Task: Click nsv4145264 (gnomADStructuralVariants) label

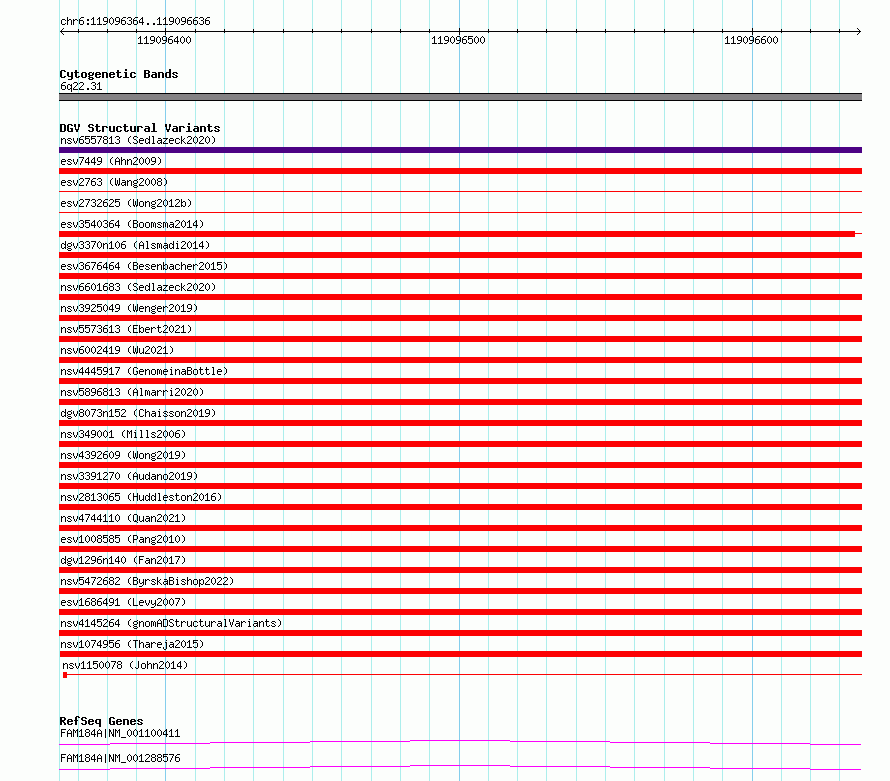Action: tap(171, 623)
